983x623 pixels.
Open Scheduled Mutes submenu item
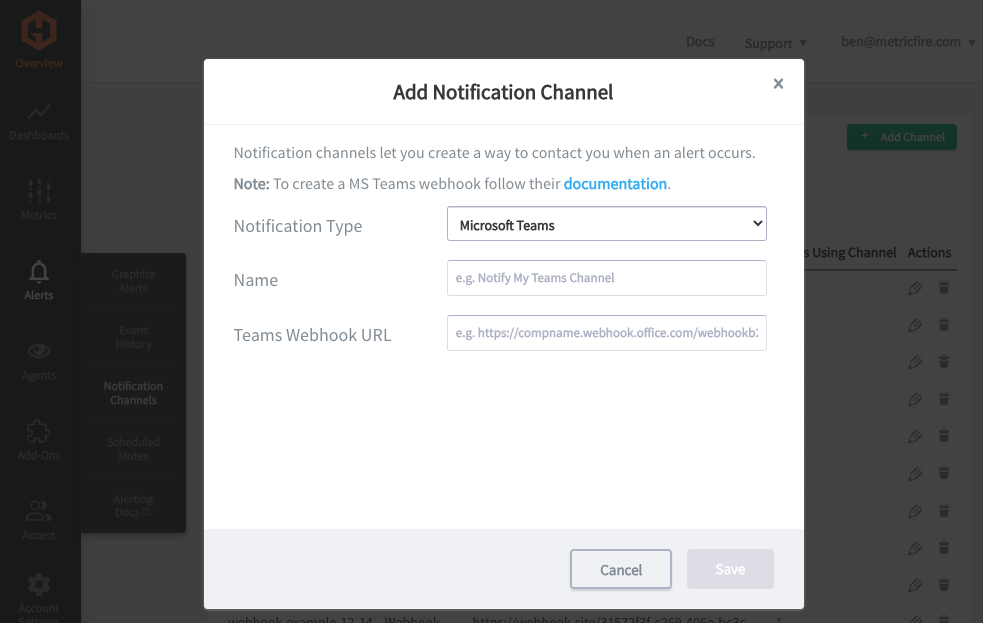pos(134,449)
